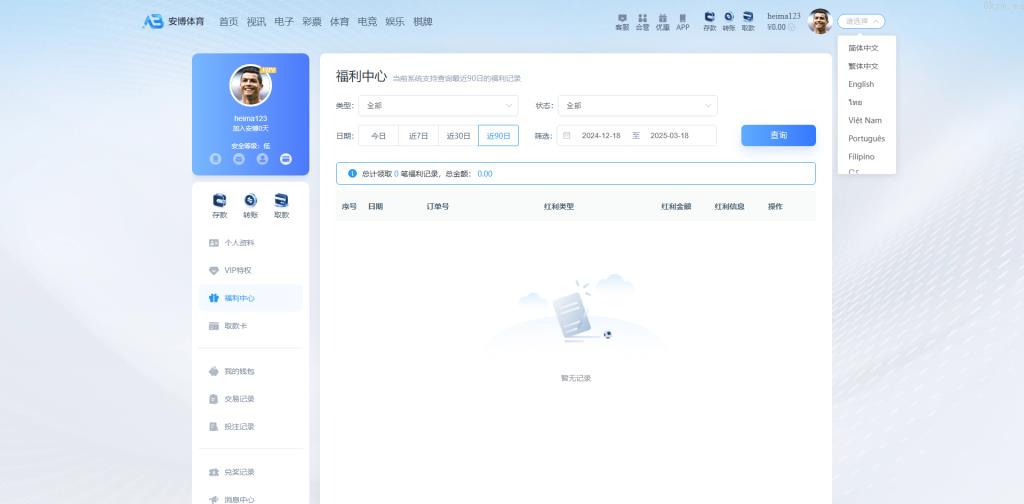Open 客服 customer service in top bar
The height and width of the screenshot is (504, 1024).
click(x=622, y=21)
